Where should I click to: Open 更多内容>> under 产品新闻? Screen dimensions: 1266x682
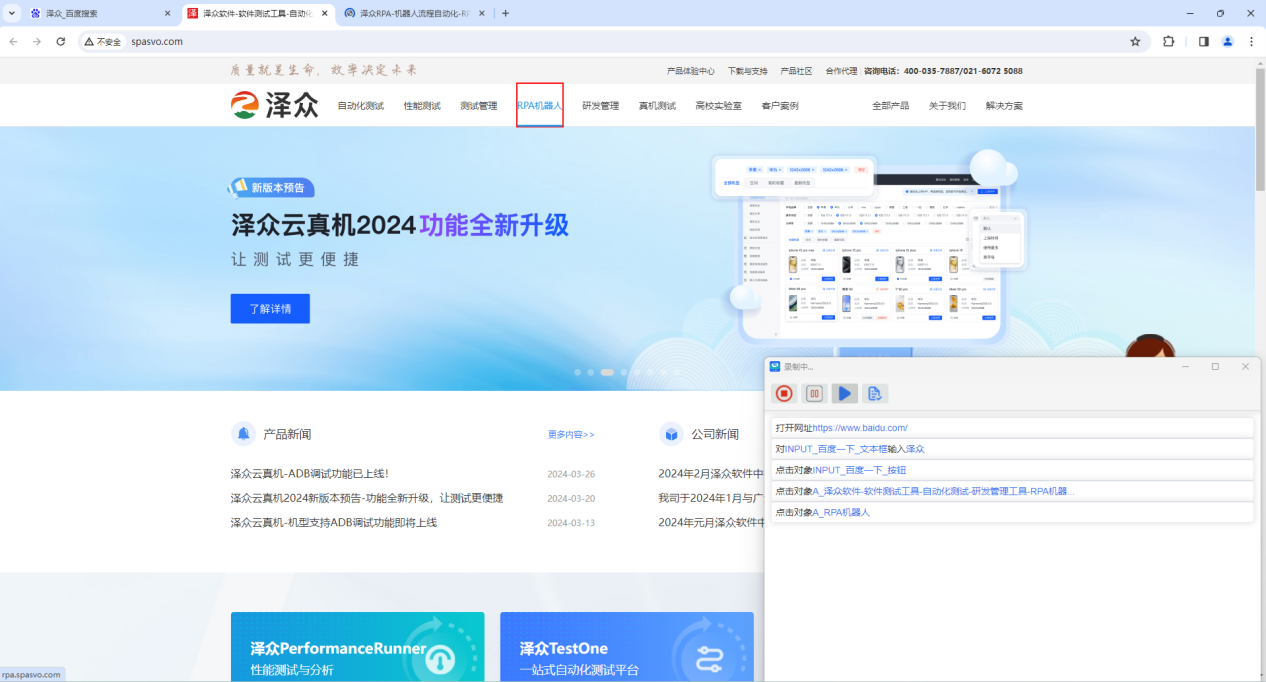(571, 435)
